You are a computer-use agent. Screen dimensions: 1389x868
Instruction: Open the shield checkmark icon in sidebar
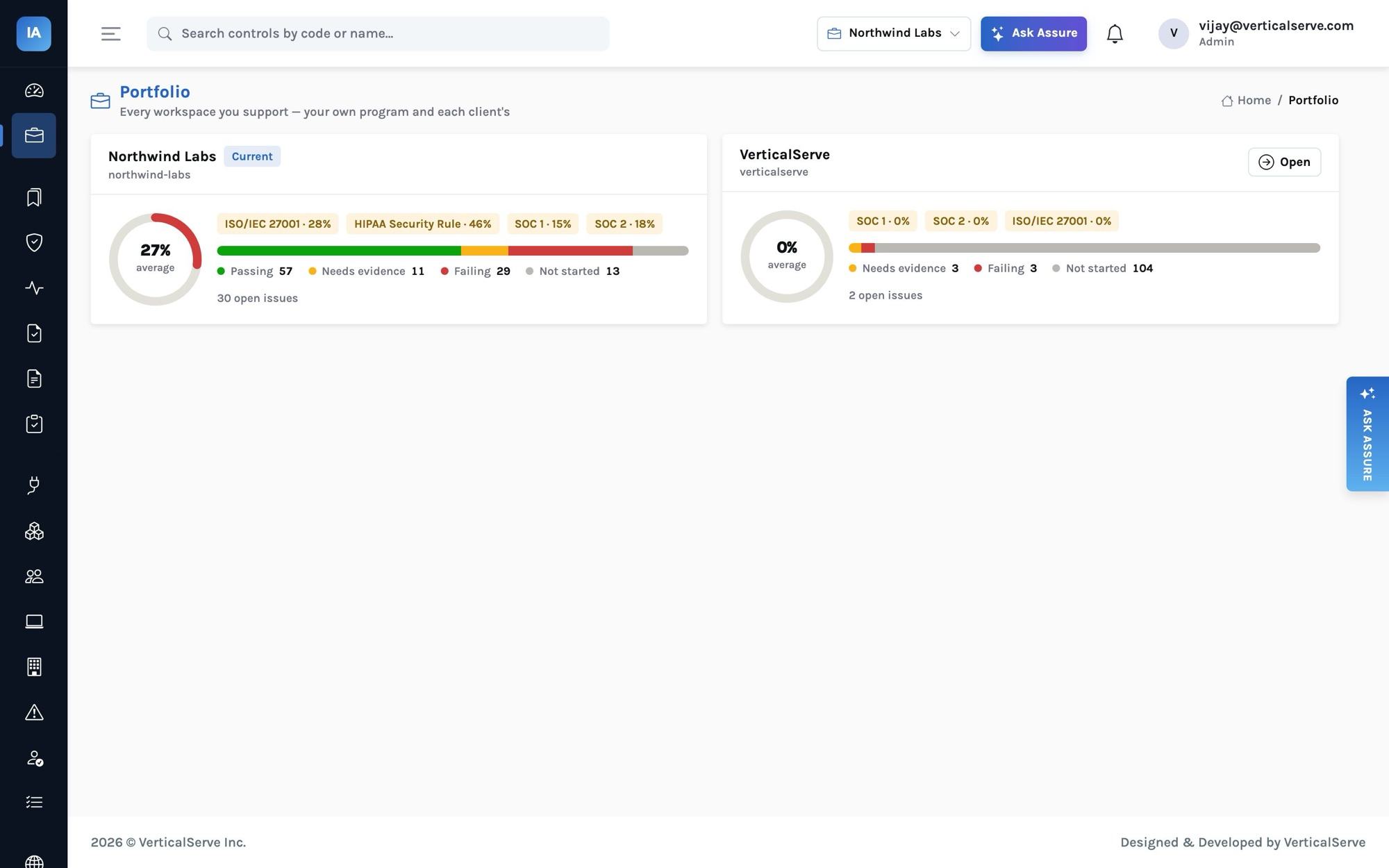[x=34, y=242]
